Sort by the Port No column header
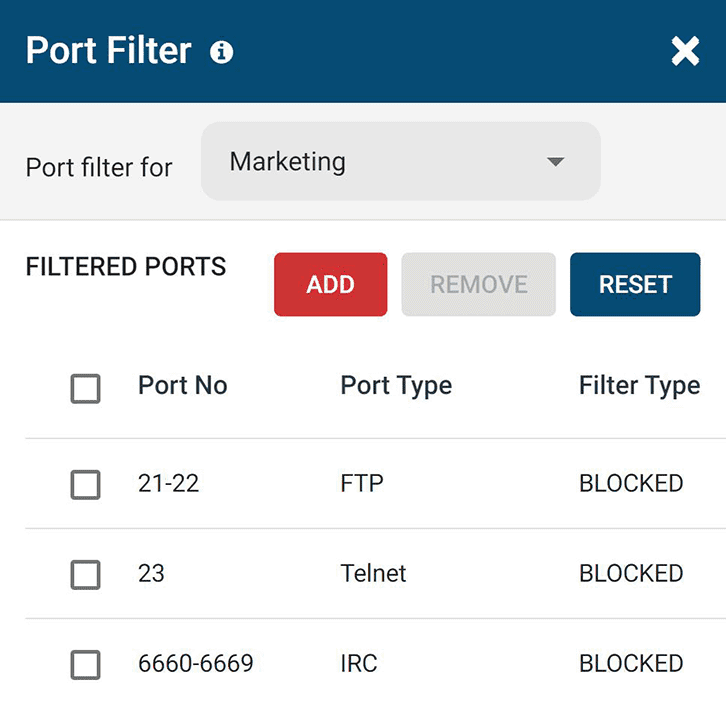This screenshot has width=726, height=716. click(x=182, y=386)
